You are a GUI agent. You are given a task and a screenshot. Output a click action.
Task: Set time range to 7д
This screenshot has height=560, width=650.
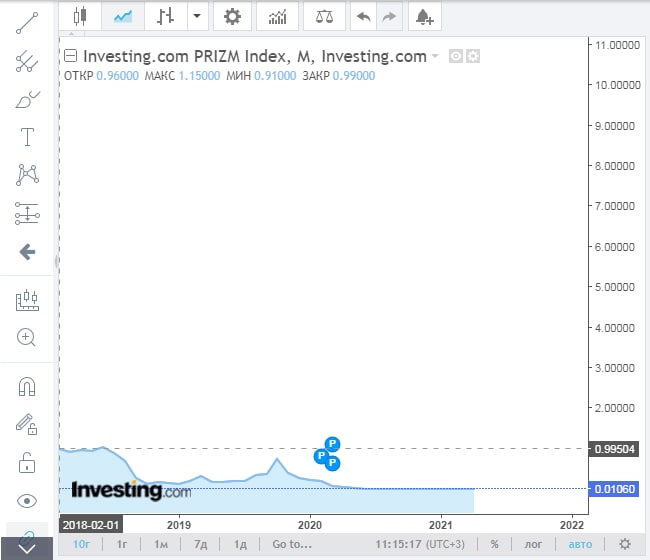[x=201, y=544]
